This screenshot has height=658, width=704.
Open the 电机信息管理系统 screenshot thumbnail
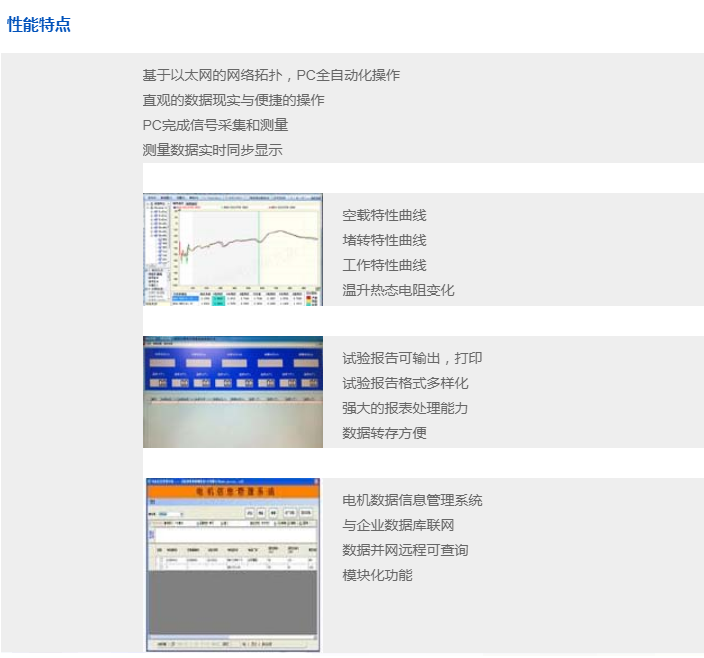(232, 565)
